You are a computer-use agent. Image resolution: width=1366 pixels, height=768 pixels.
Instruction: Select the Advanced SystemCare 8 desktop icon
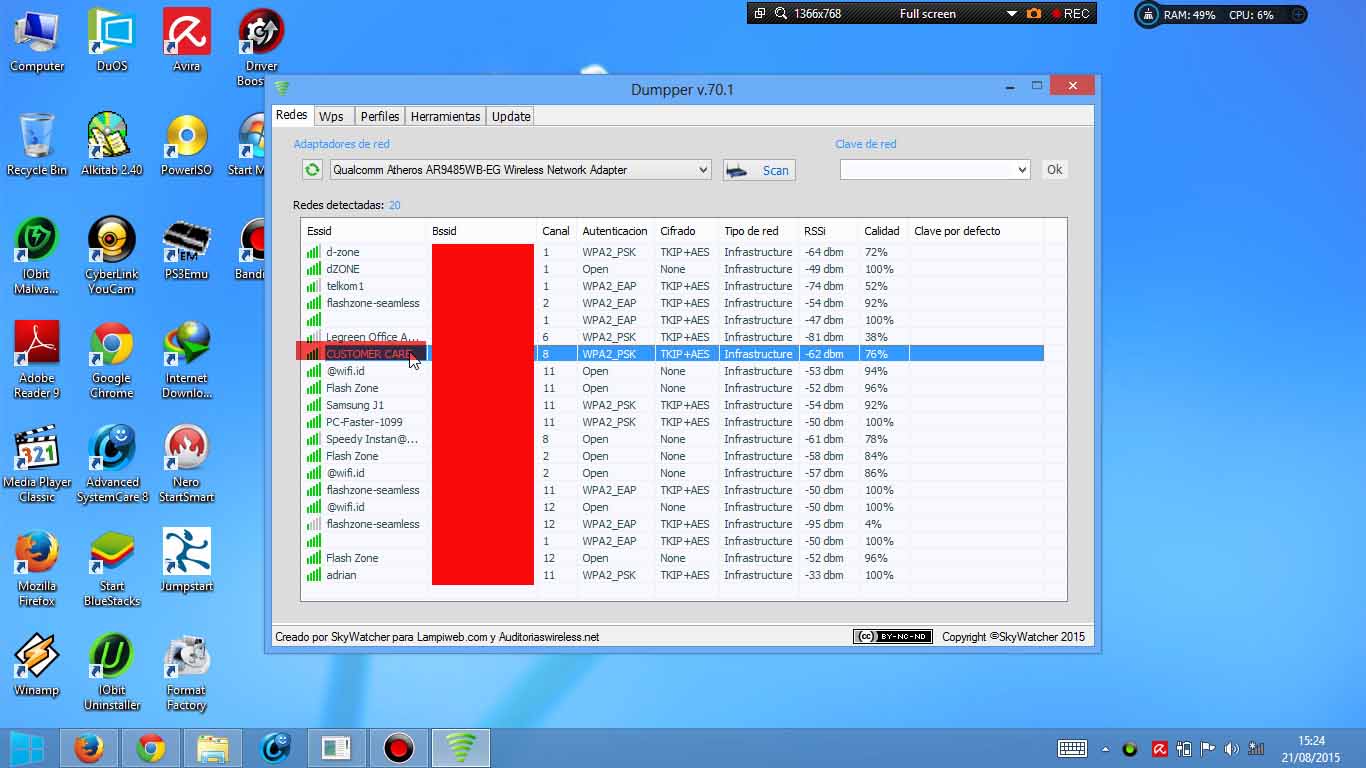coord(112,464)
